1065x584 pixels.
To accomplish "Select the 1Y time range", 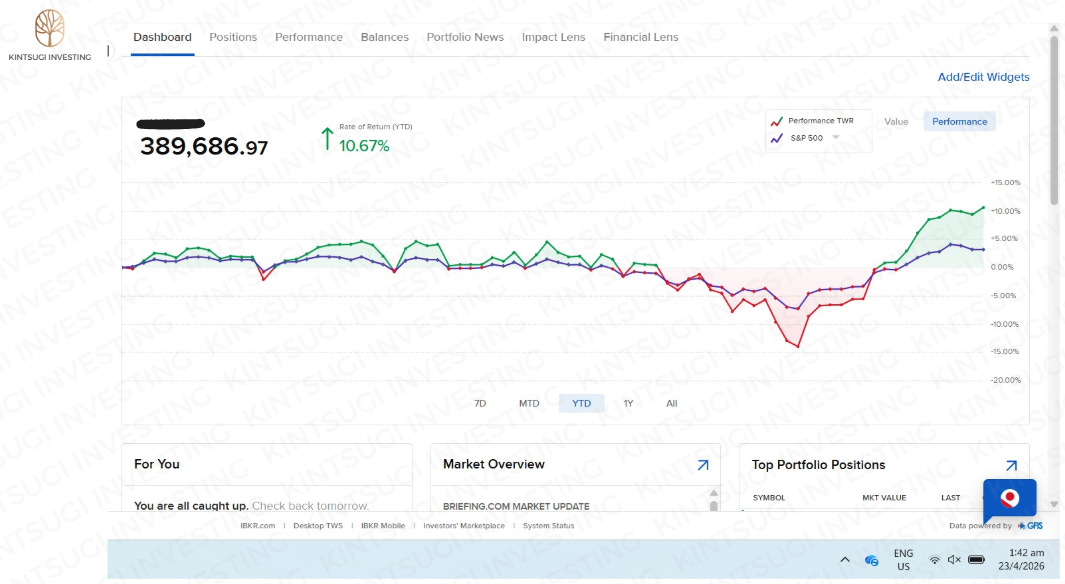I will click(x=628, y=403).
